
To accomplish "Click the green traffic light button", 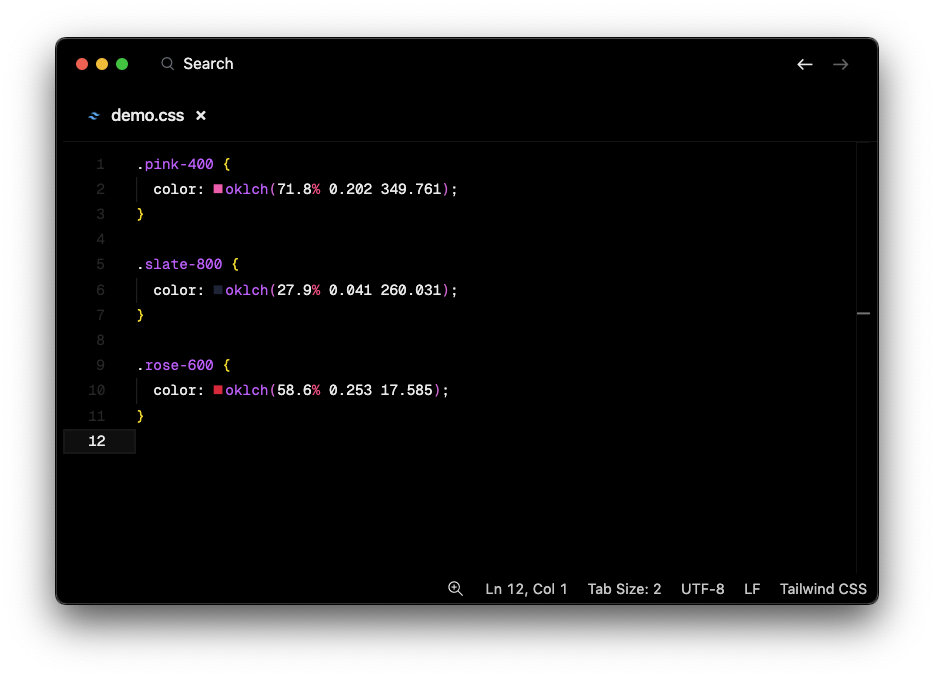I will coord(121,63).
